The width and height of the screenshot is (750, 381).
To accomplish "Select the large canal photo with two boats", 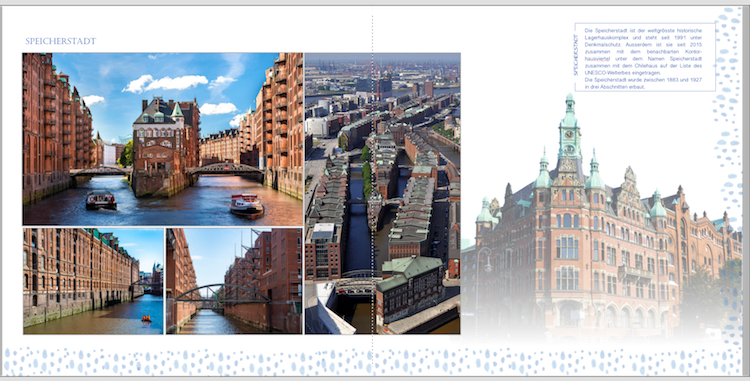I will [163, 139].
